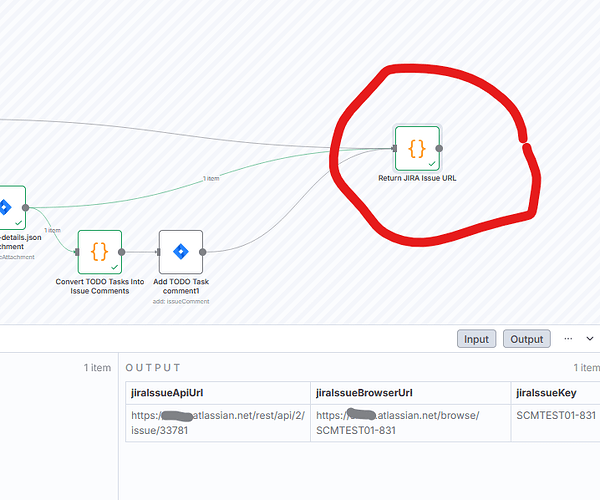Click output connector of Add TODO Task comment1 node
The height and width of the screenshot is (500, 600).
[x=203, y=252]
